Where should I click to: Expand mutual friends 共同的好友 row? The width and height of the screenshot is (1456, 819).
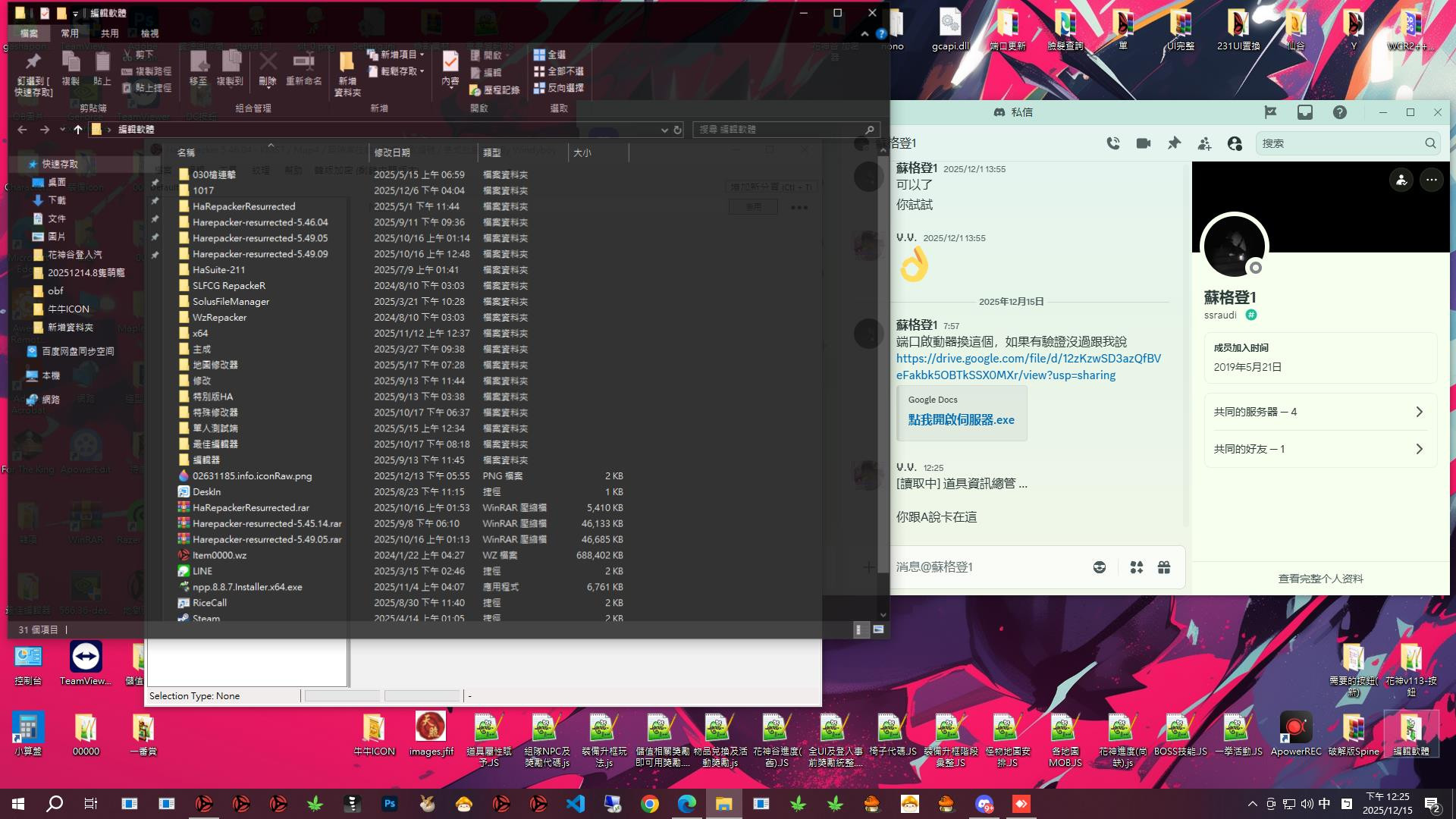pyautogui.click(x=1320, y=449)
